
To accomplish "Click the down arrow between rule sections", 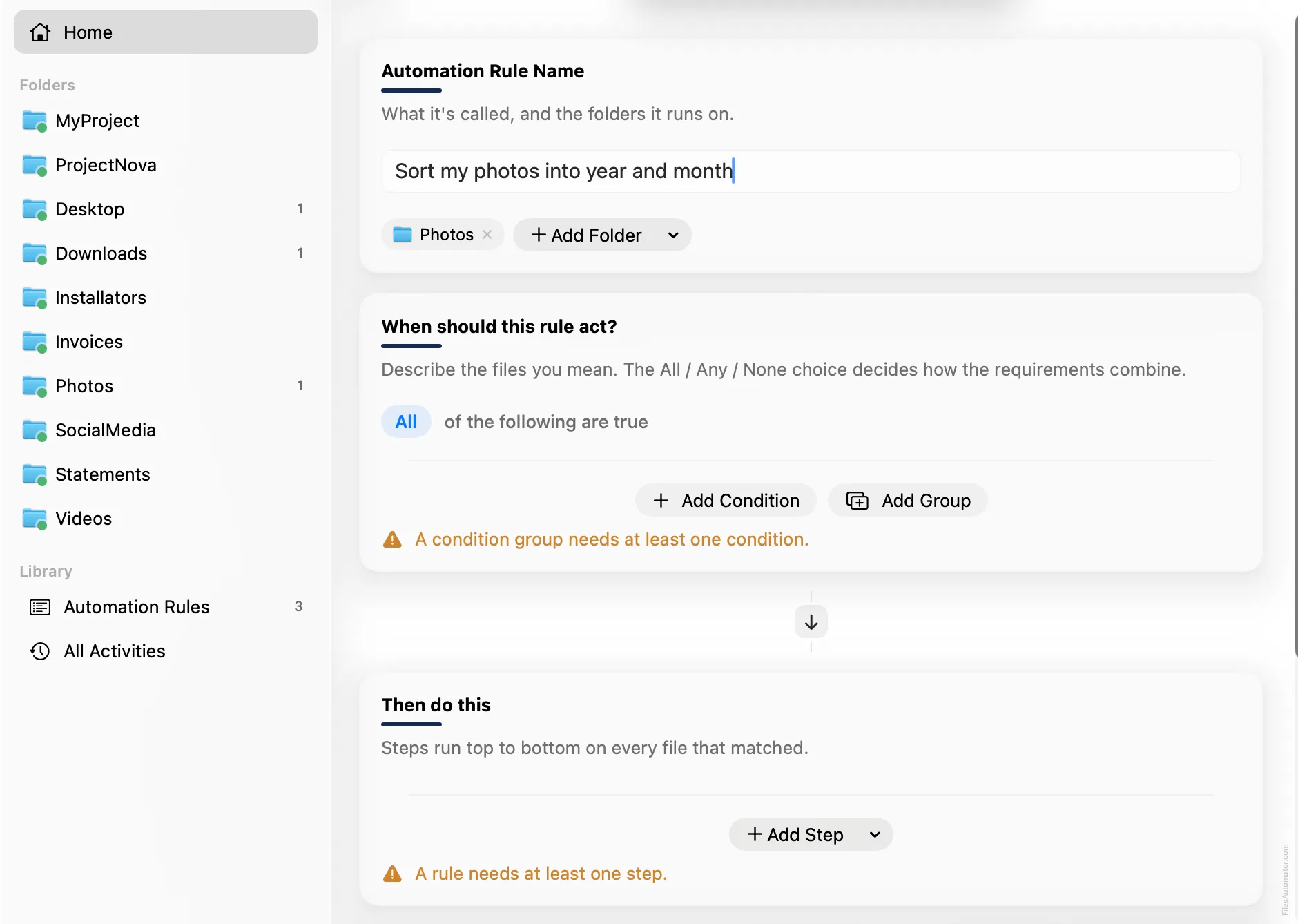I will click(811, 622).
